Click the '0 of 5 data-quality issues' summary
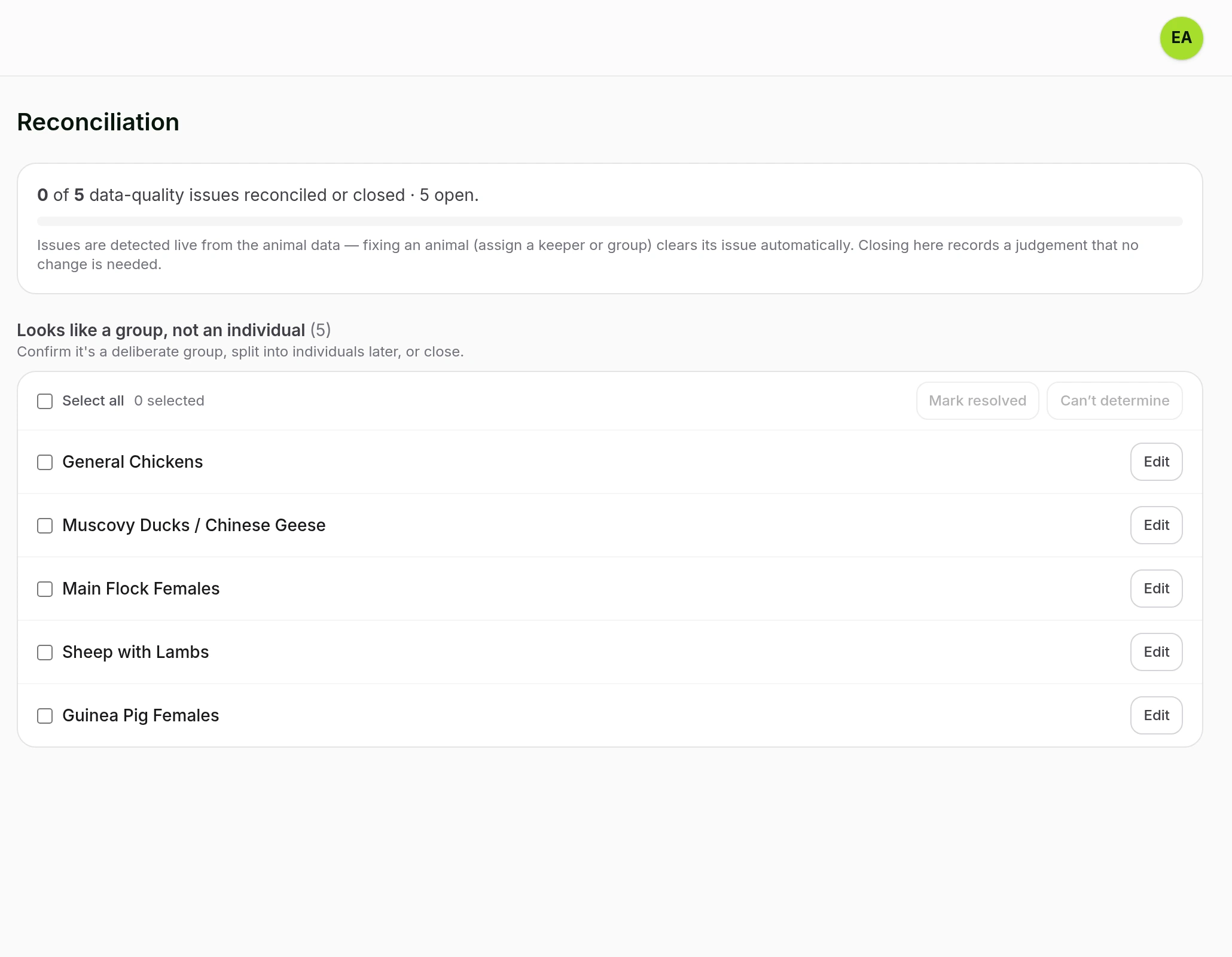This screenshot has width=1232, height=957. (258, 195)
